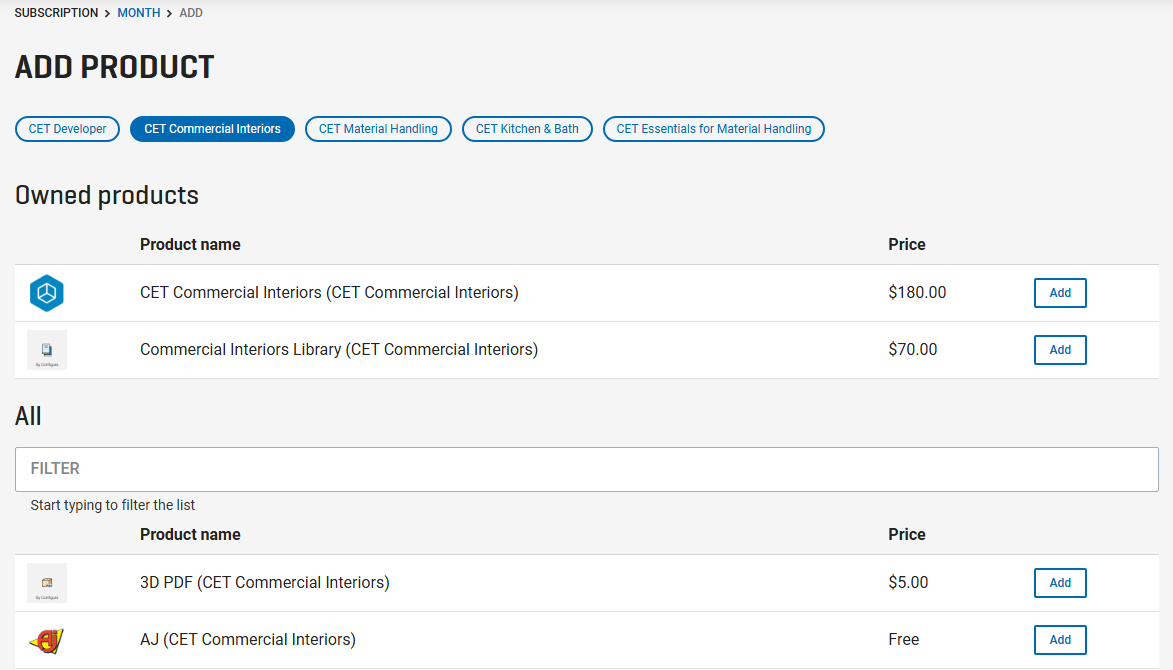Click the 3D PDF product thumbnail icon
This screenshot has height=670, width=1173.
(x=46, y=583)
